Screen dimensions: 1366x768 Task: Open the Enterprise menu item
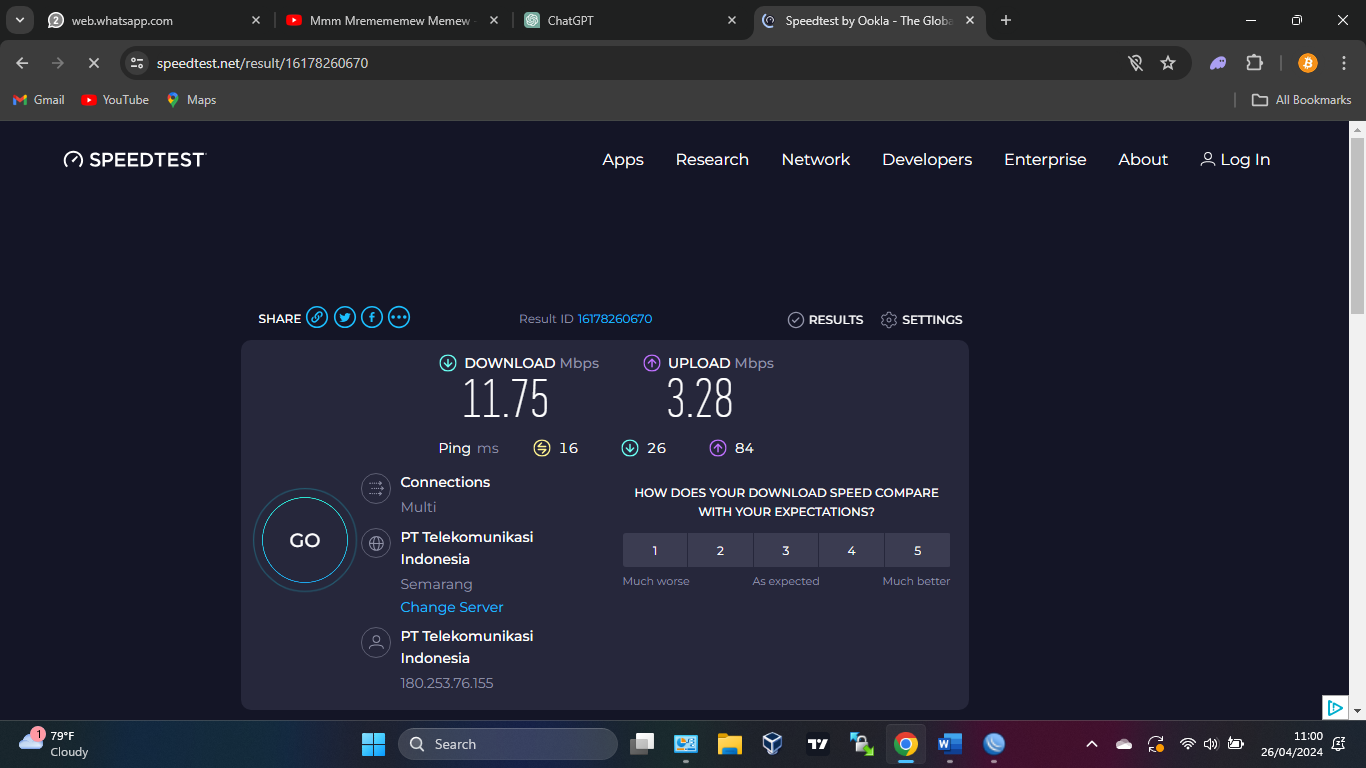coord(1045,160)
